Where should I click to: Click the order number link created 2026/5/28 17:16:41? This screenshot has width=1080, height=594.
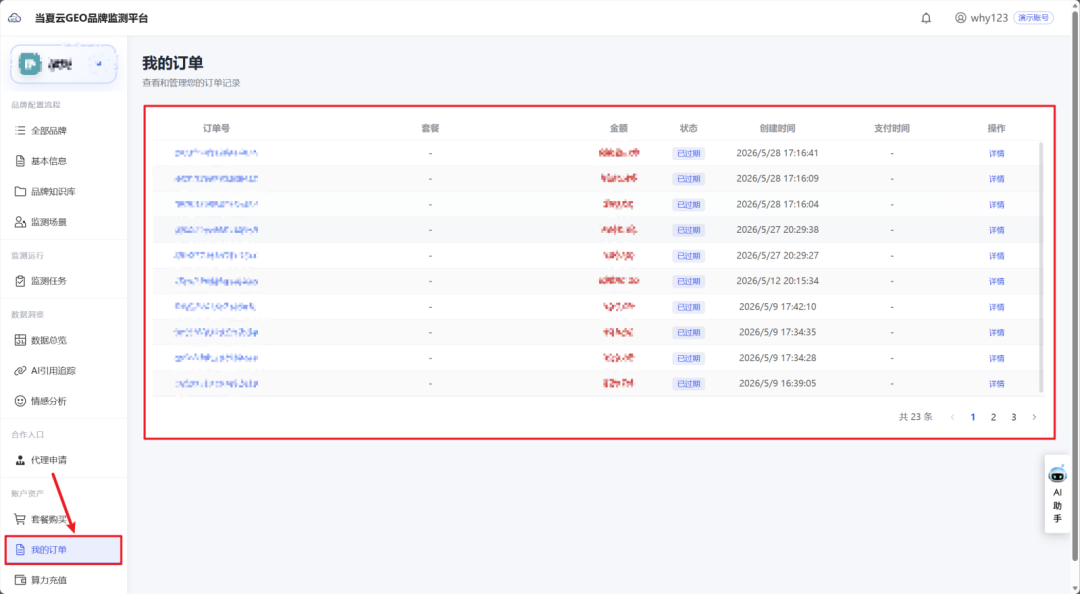[216, 153]
